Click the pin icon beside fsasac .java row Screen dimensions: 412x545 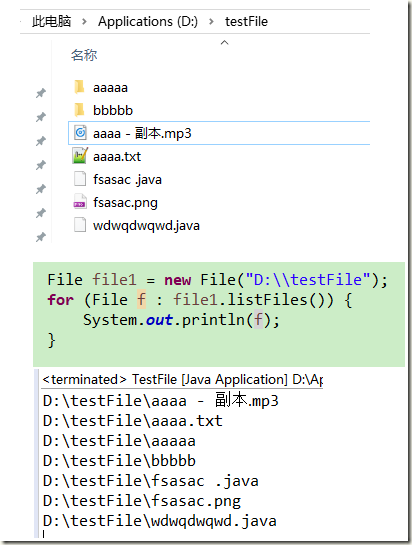[41, 189]
